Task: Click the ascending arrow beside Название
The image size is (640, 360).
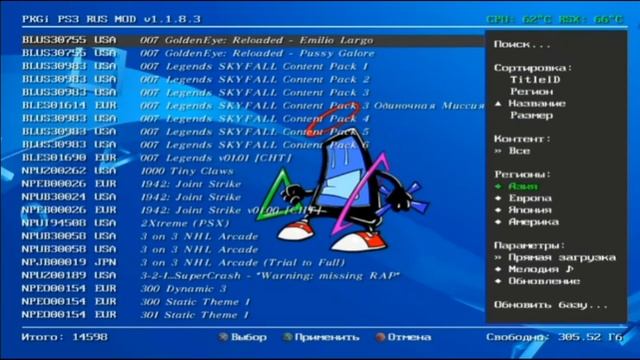Action: pyautogui.click(x=498, y=104)
